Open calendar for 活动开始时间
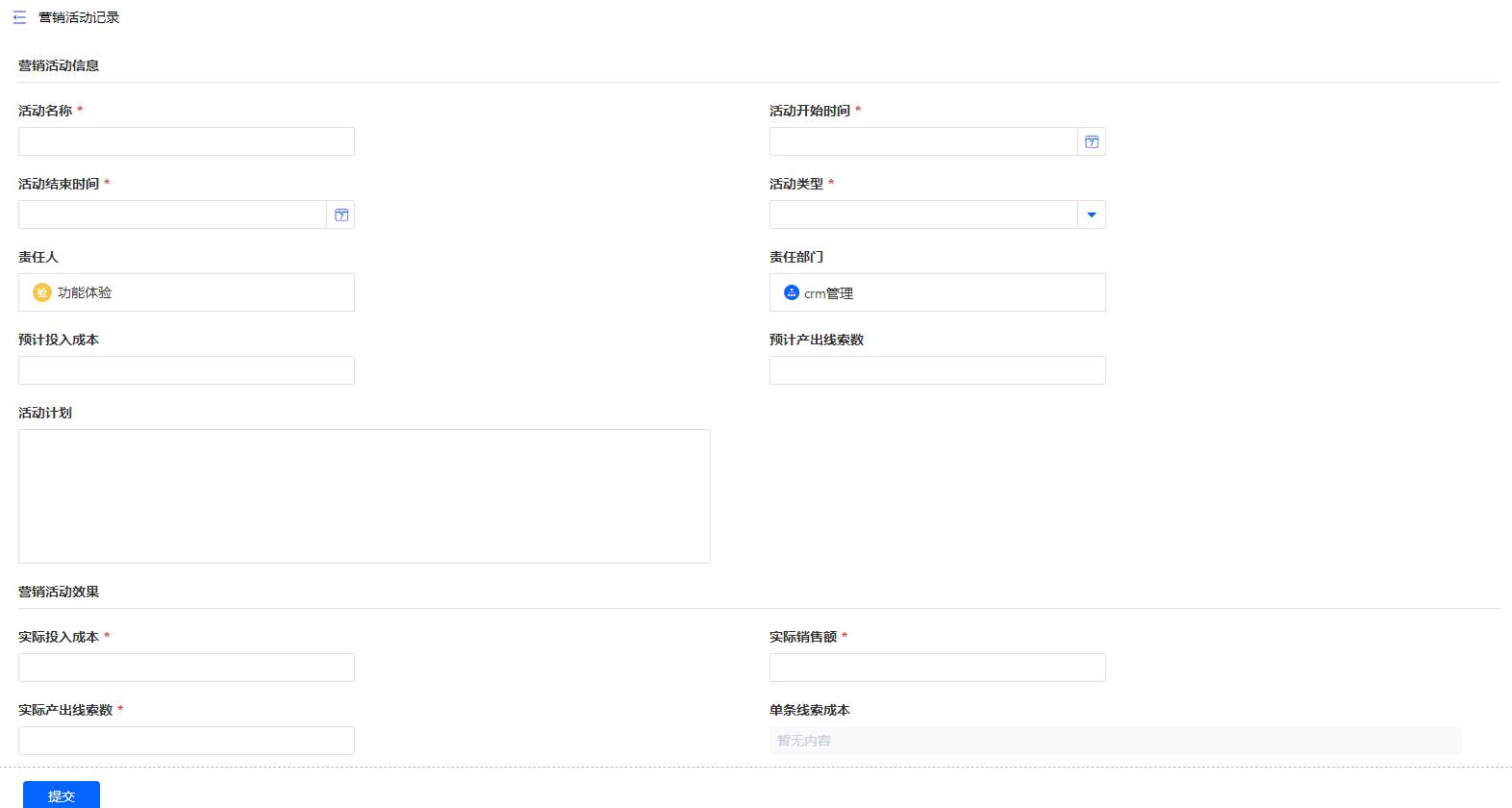This screenshot has height=808, width=1512. coord(1092,141)
